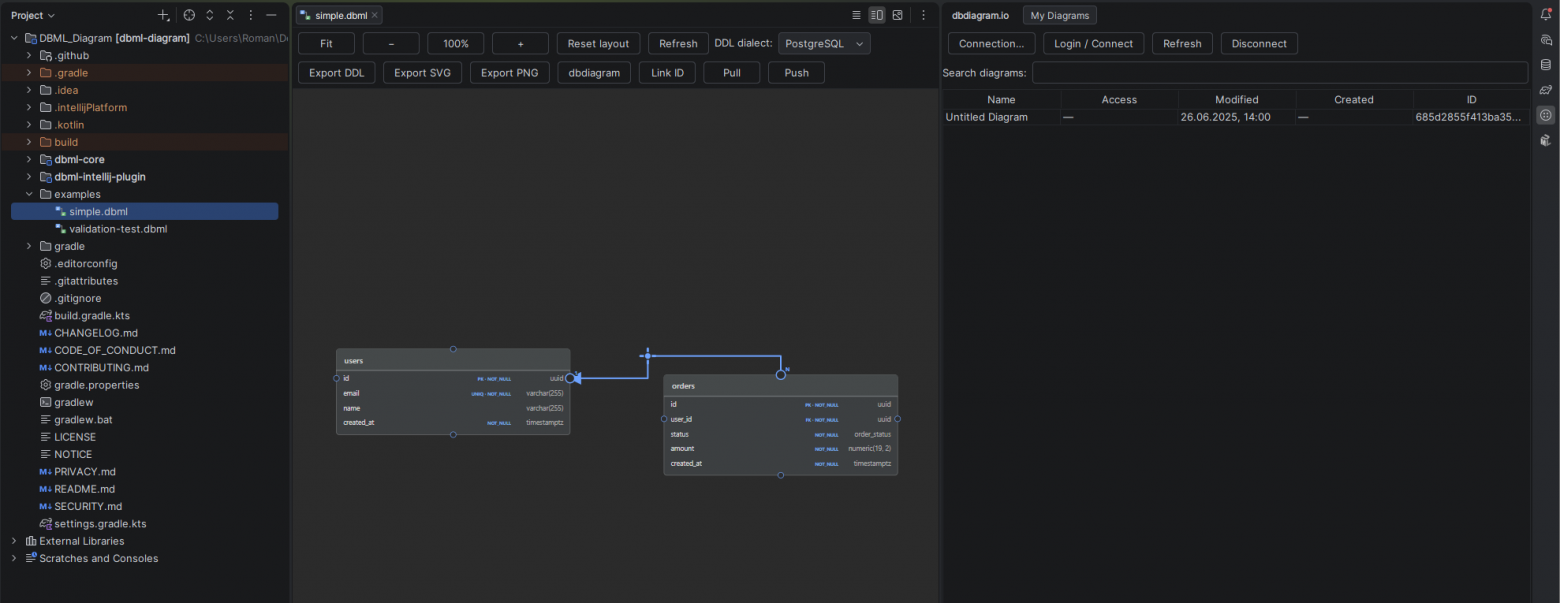Switch to My Diagrams tab
Screen dimensions: 1560x603
point(1060,15)
